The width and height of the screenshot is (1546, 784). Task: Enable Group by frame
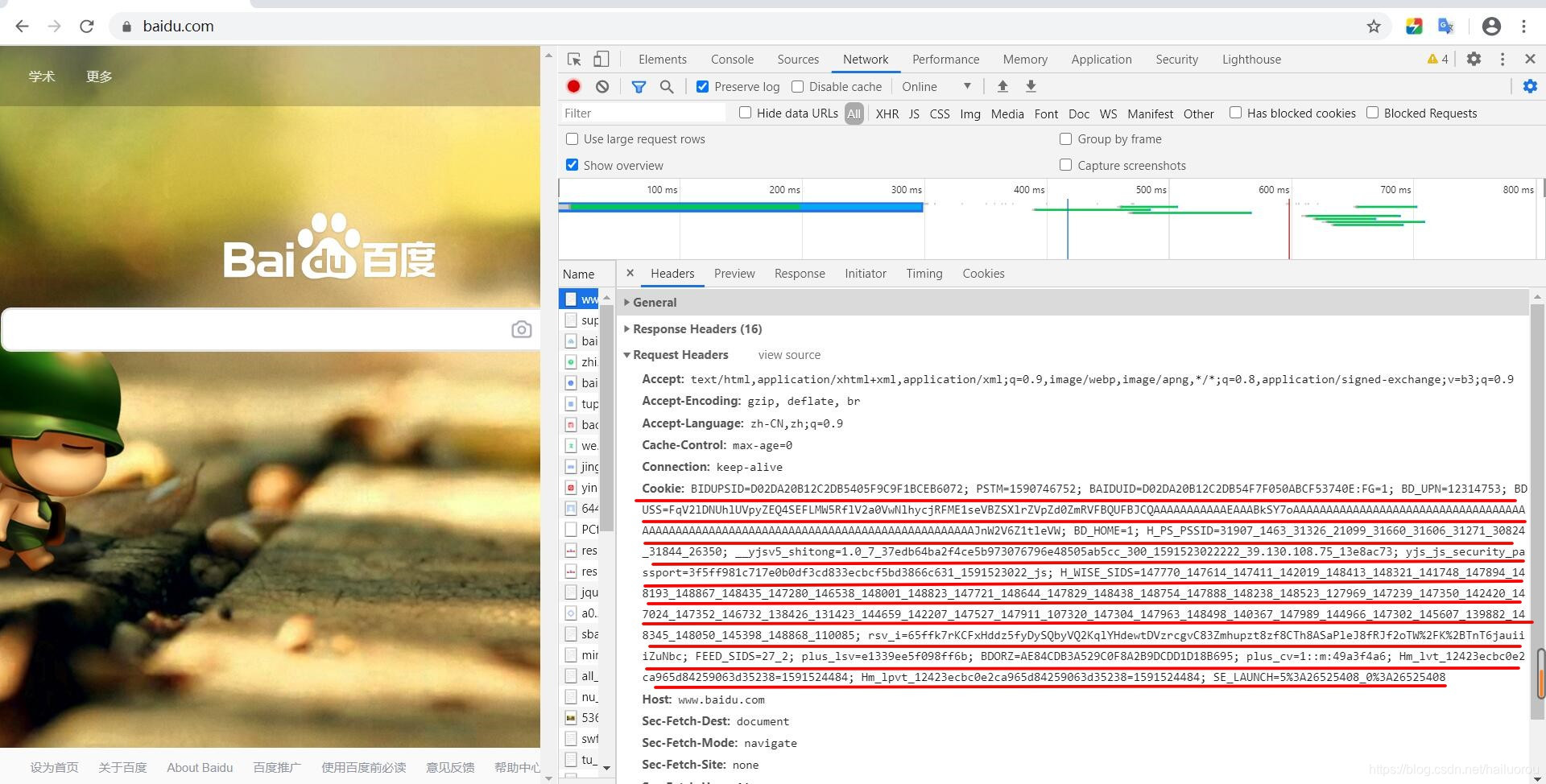(1065, 138)
